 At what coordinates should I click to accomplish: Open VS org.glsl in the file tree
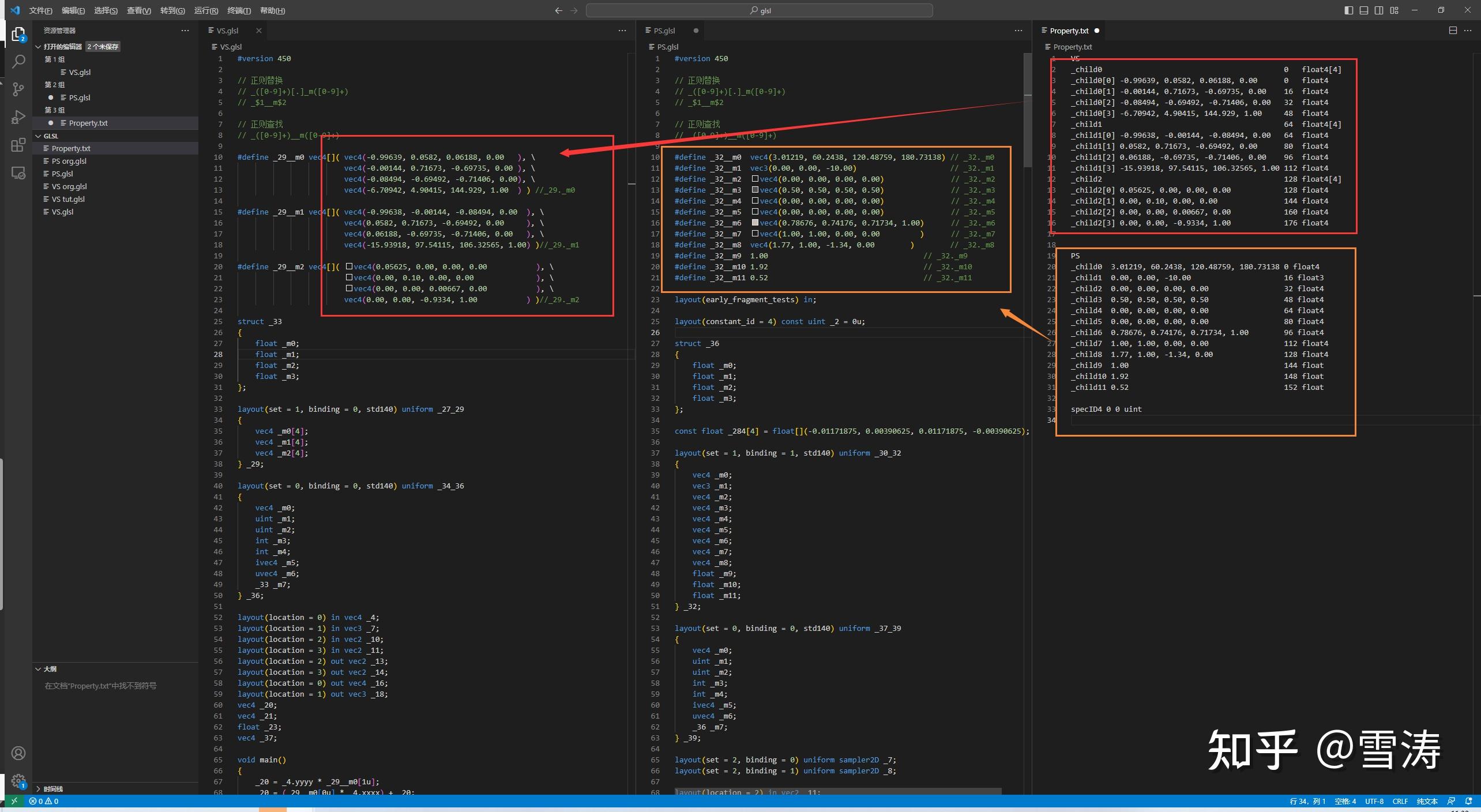click(x=115, y=186)
